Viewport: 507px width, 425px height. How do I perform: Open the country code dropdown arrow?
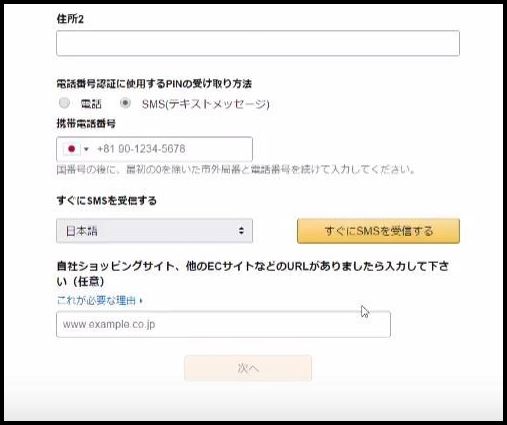coord(86,149)
